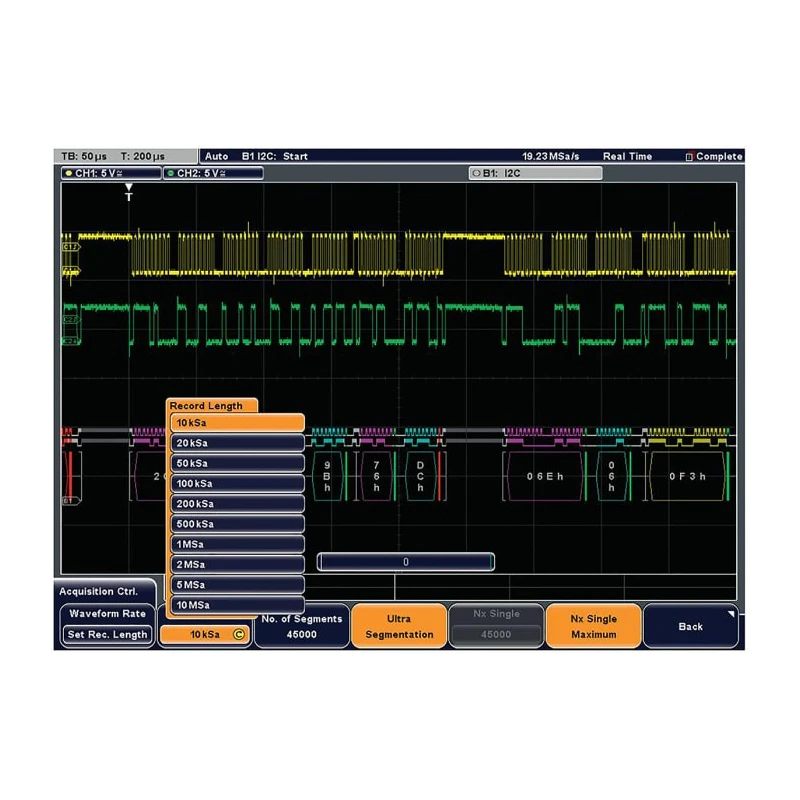The image size is (800, 800).
Task: Select 10 kSa record length
Action: [237, 422]
